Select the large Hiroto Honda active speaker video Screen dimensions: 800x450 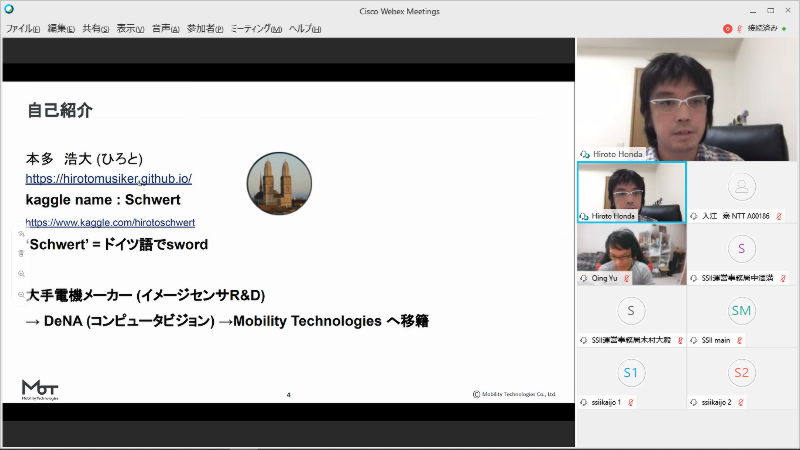(687, 100)
